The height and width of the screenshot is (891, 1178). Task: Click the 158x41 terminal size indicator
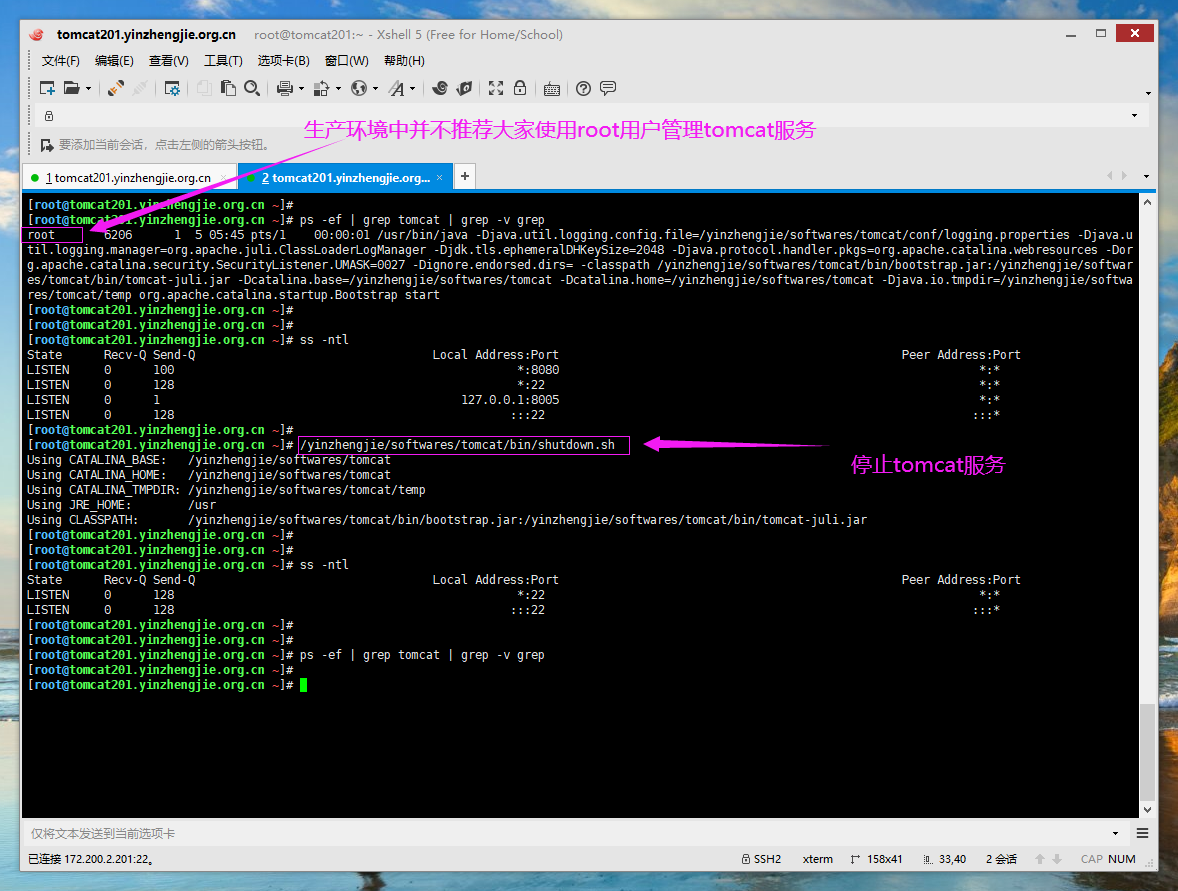point(876,859)
